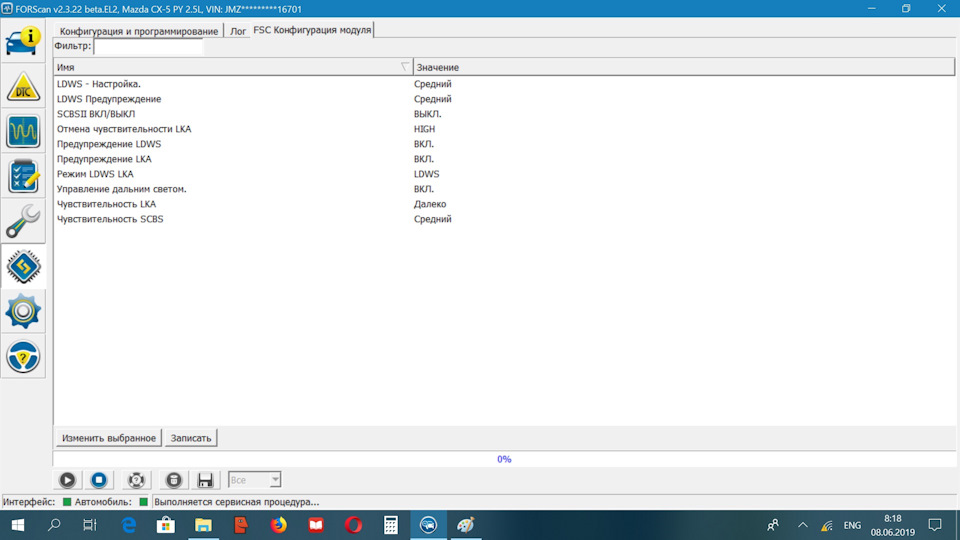Select 'Управление дальним светом.' row
The image size is (960, 540).
pos(504,189)
